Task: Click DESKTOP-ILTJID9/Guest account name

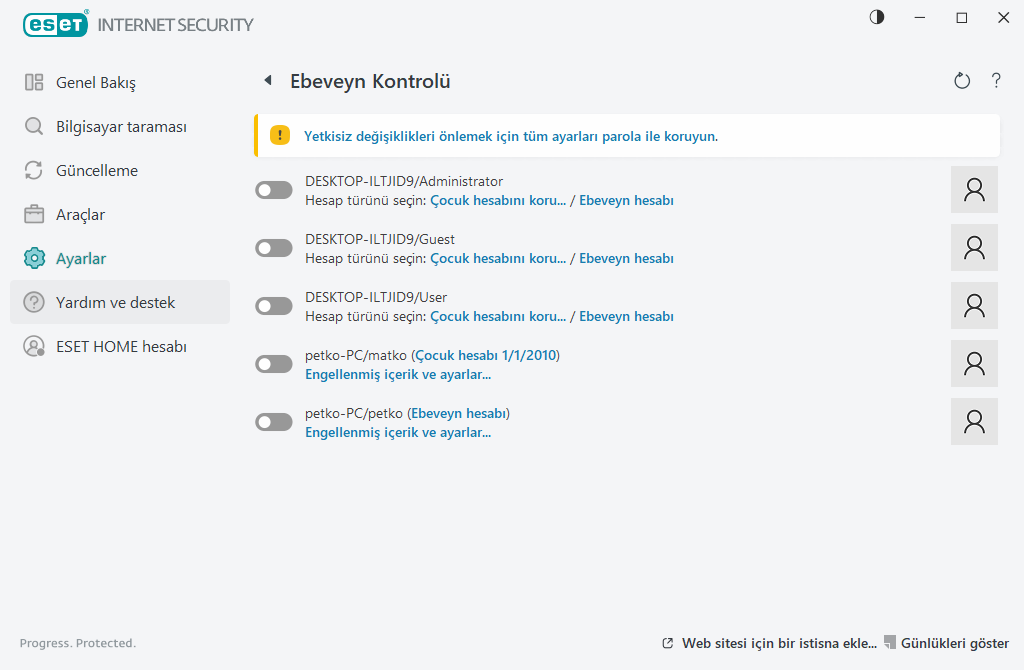Action: 379,240
